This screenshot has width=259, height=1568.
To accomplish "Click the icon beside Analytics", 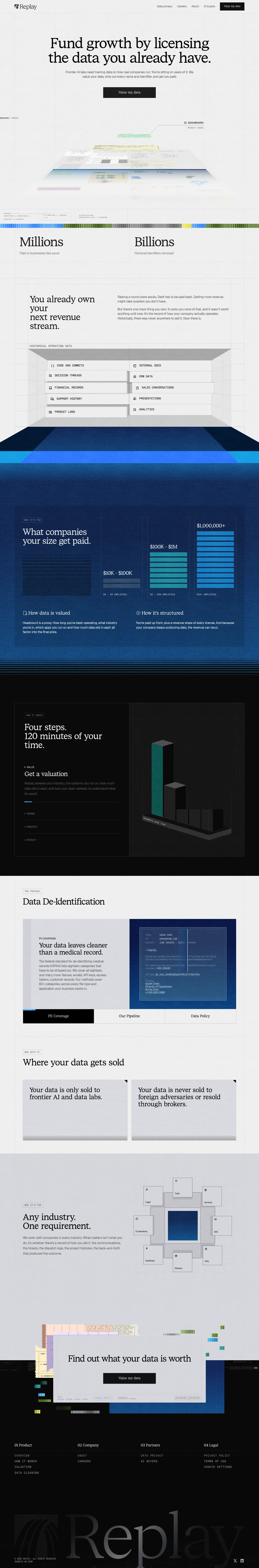I will click(x=135, y=410).
